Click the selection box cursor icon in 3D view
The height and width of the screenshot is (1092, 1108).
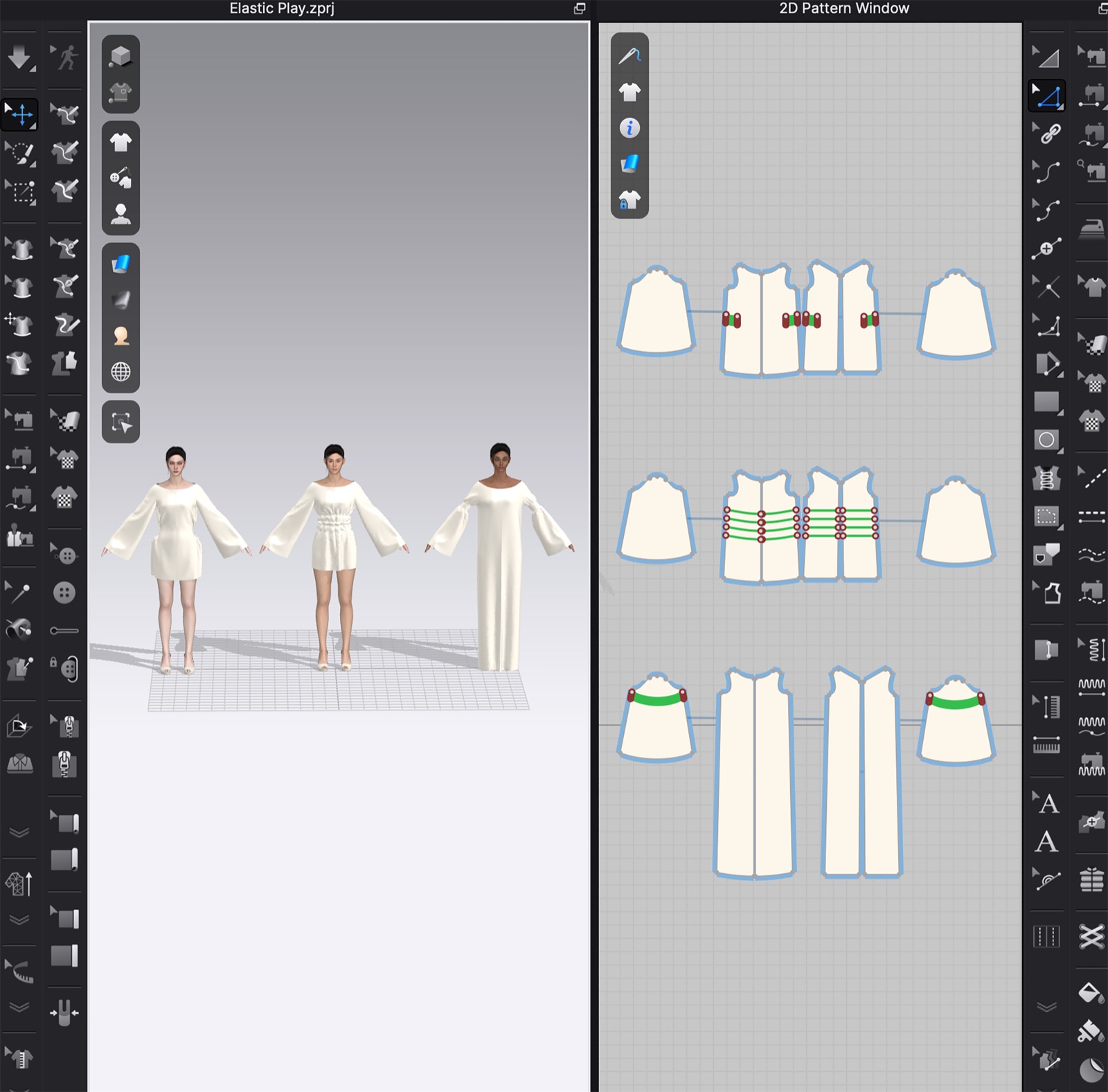click(x=120, y=422)
